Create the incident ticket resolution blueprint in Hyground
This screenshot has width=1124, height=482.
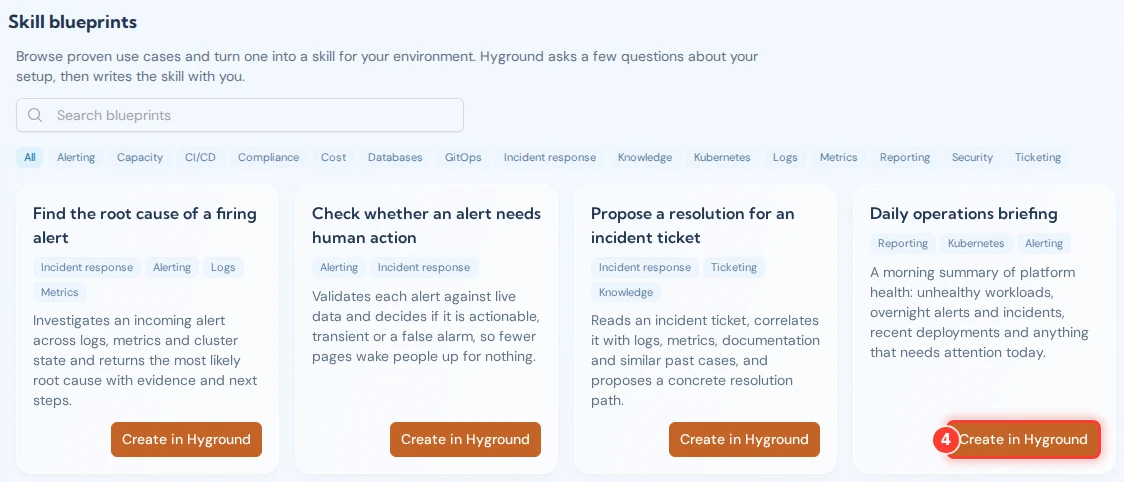(744, 439)
